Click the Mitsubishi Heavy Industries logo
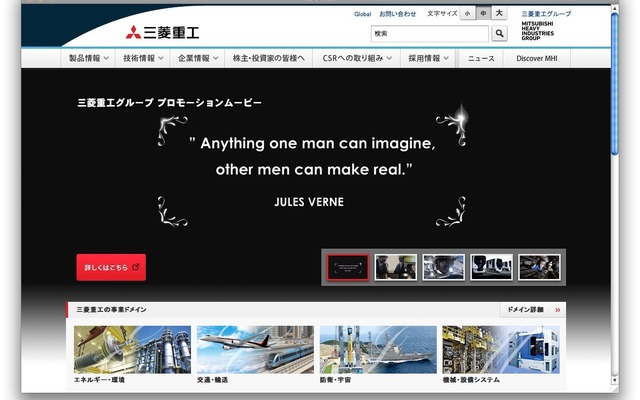Viewport: 640px width, 400px height. pos(162,32)
